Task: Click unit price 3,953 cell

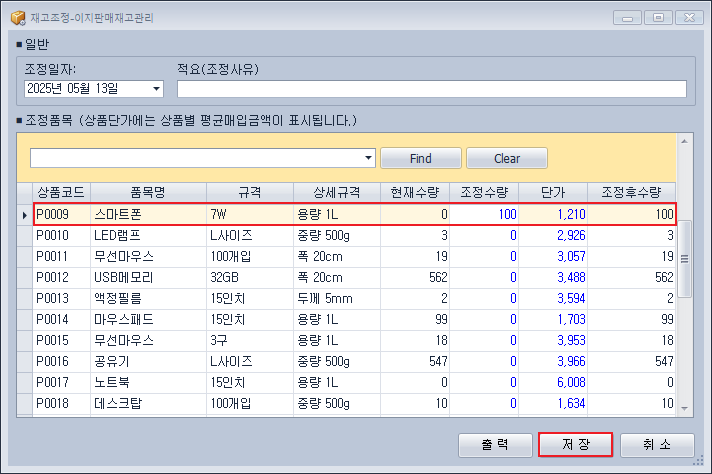Action: [553, 341]
